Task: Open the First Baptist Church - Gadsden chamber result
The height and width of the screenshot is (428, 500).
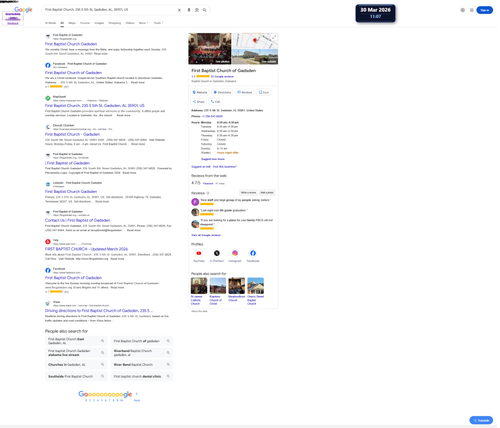Action: point(72,134)
